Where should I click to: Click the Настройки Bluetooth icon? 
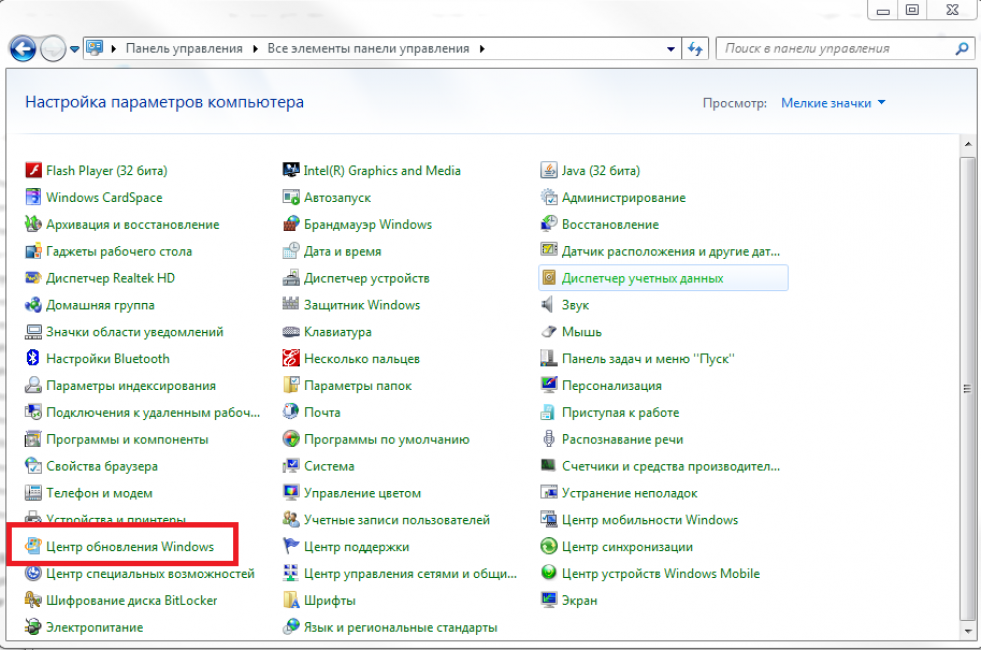click(x=33, y=358)
